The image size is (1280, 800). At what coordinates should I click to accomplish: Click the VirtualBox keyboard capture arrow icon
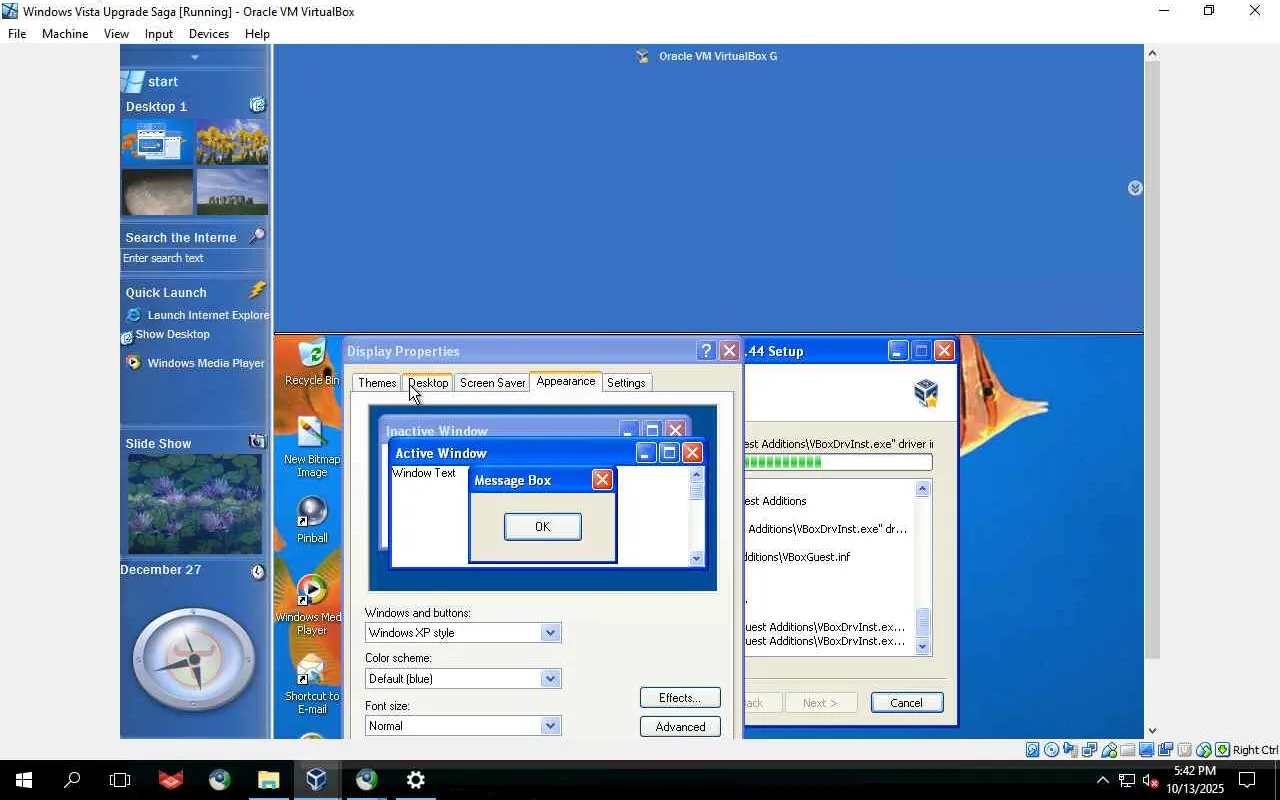tap(1222, 750)
